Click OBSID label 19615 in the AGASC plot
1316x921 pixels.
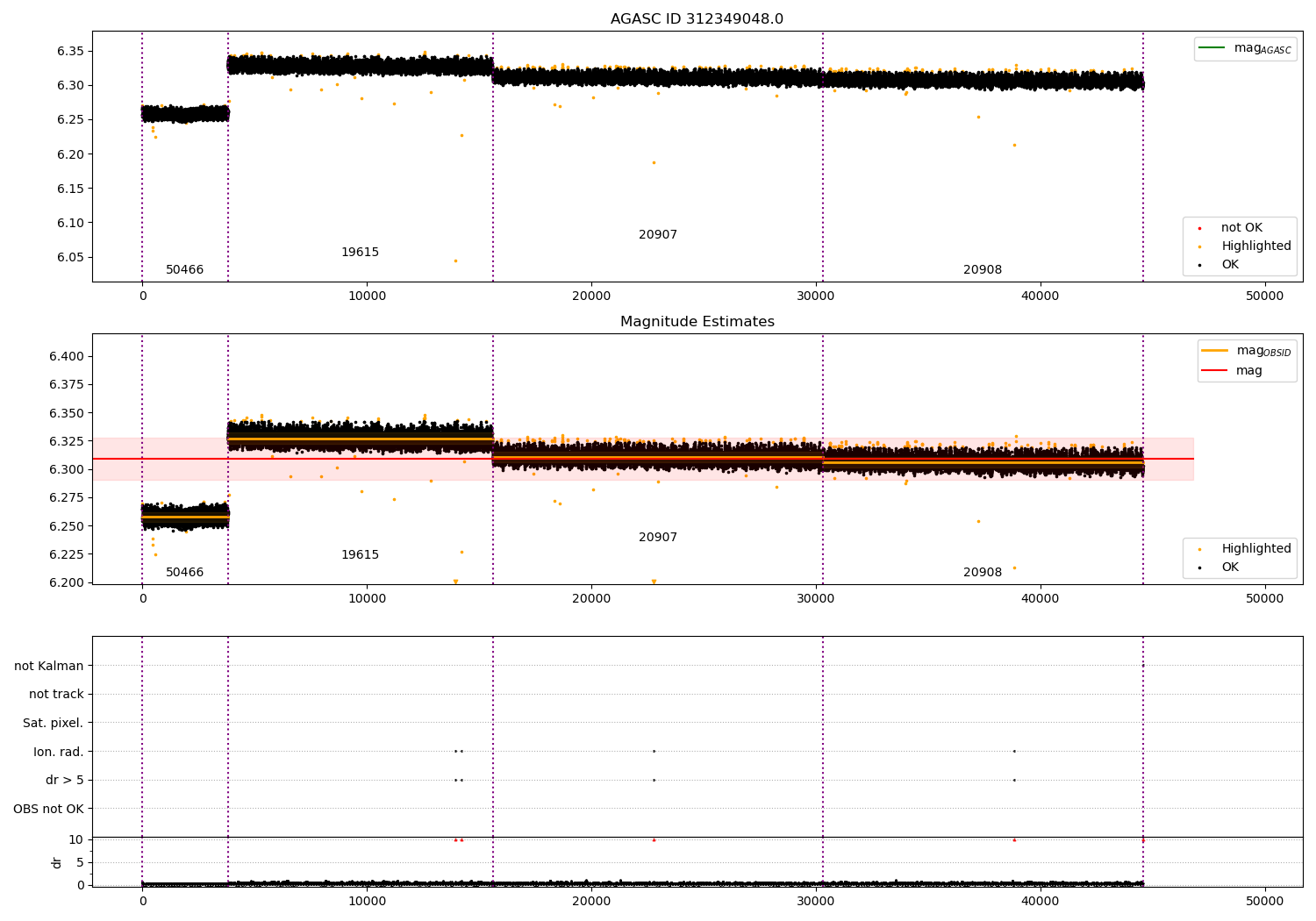[x=360, y=253]
